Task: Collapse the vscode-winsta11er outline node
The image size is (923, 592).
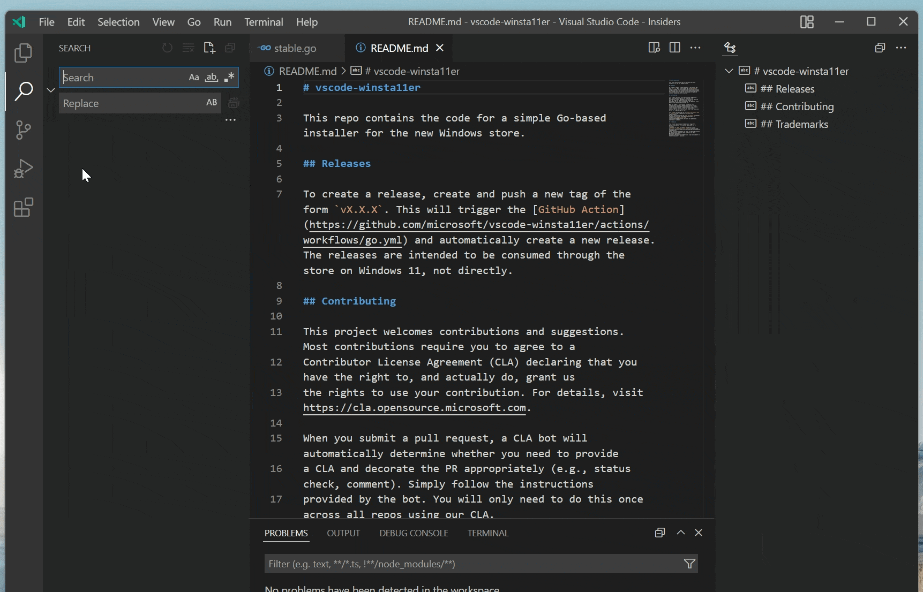Action: tap(728, 70)
